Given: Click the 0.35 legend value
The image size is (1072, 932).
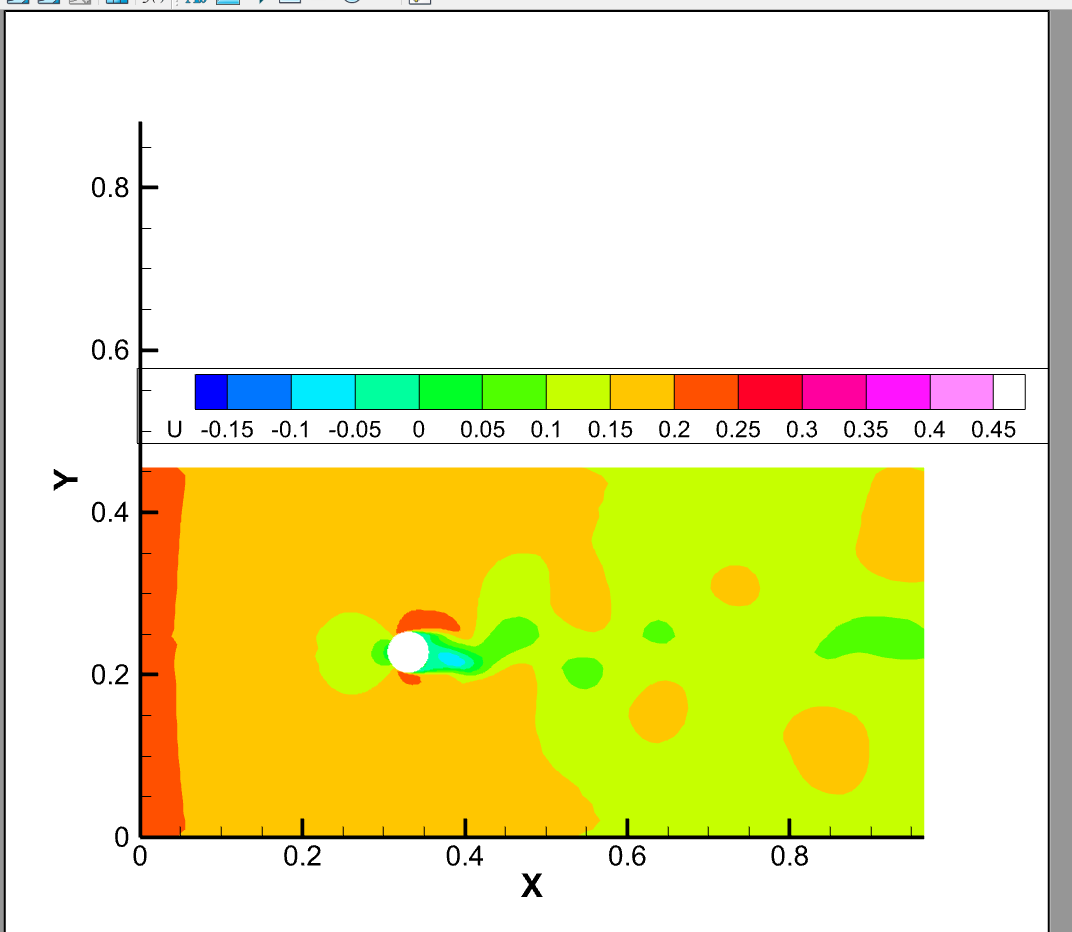Looking at the screenshot, I should [x=866, y=429].
